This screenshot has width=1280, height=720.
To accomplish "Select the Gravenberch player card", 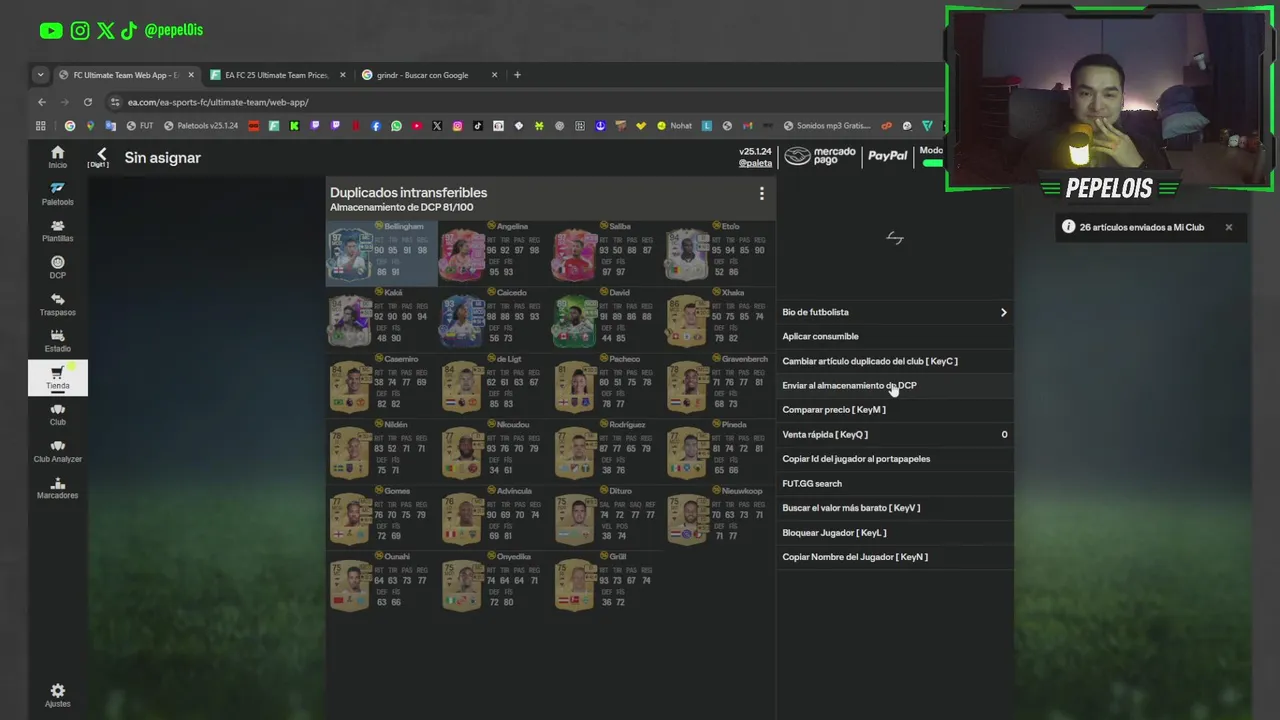I will pyautogui.click(x=719, y=385).
